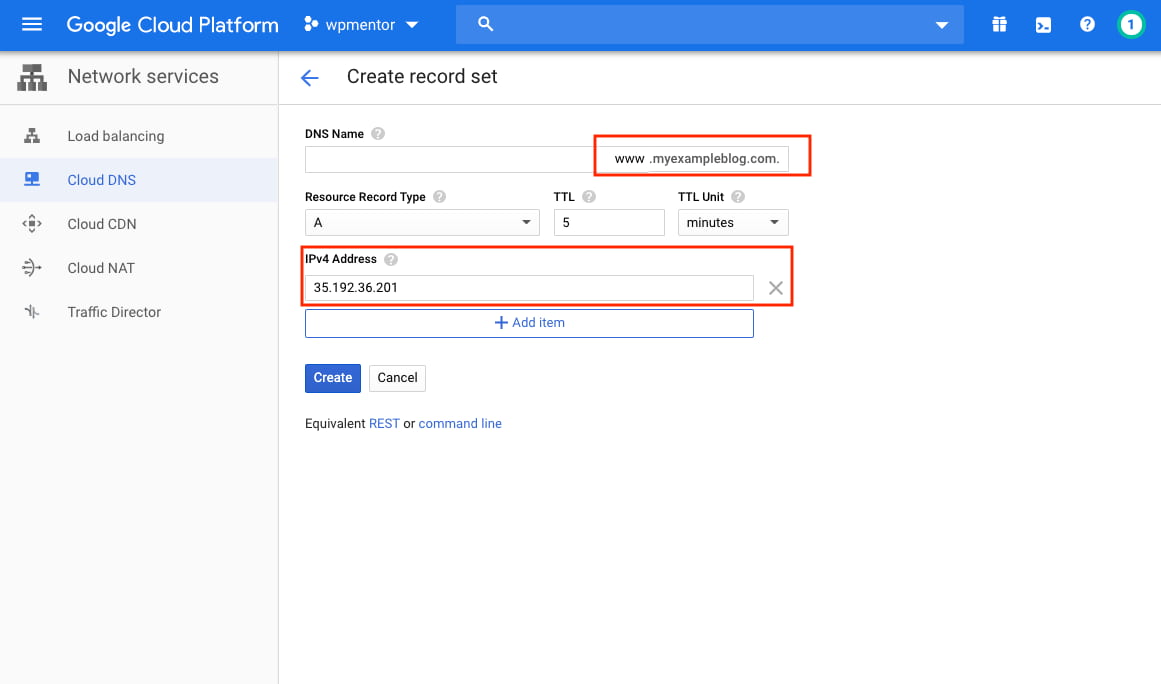The width and height of the screenshot is (1161, 684).
Task: Click the IPv4 Address label
Action: click(341, 259)
